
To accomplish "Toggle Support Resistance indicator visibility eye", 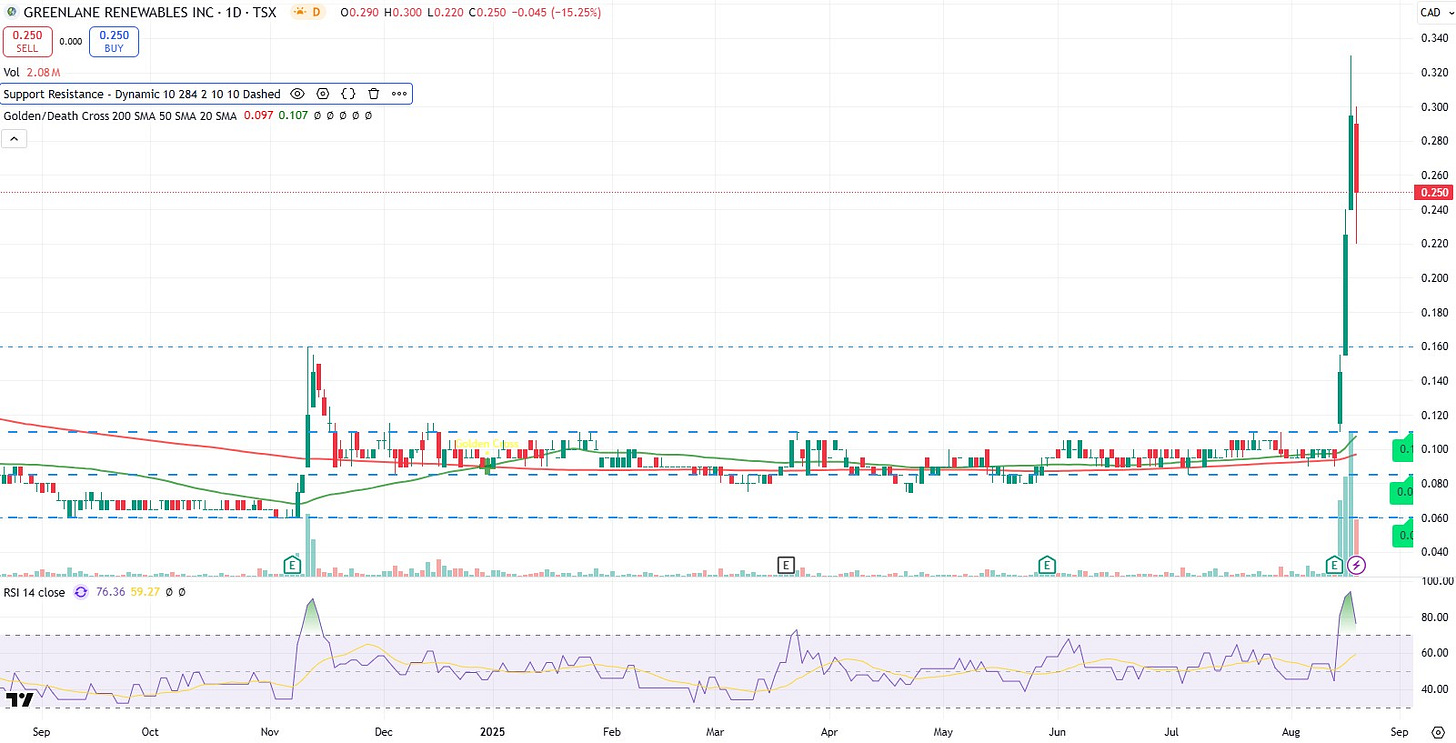I will (x=297, y=94).
